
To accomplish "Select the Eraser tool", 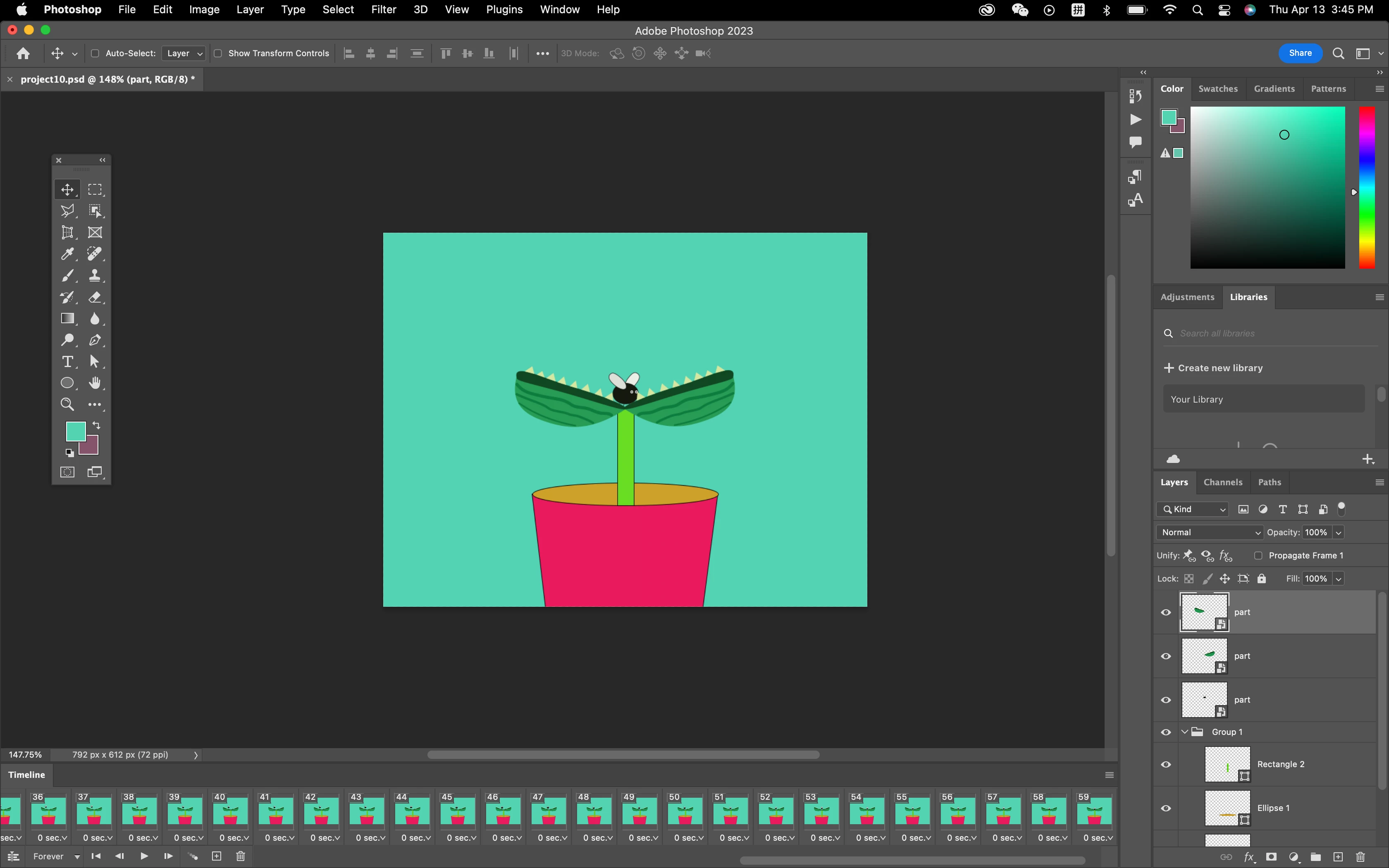I will tap(95, 297).
